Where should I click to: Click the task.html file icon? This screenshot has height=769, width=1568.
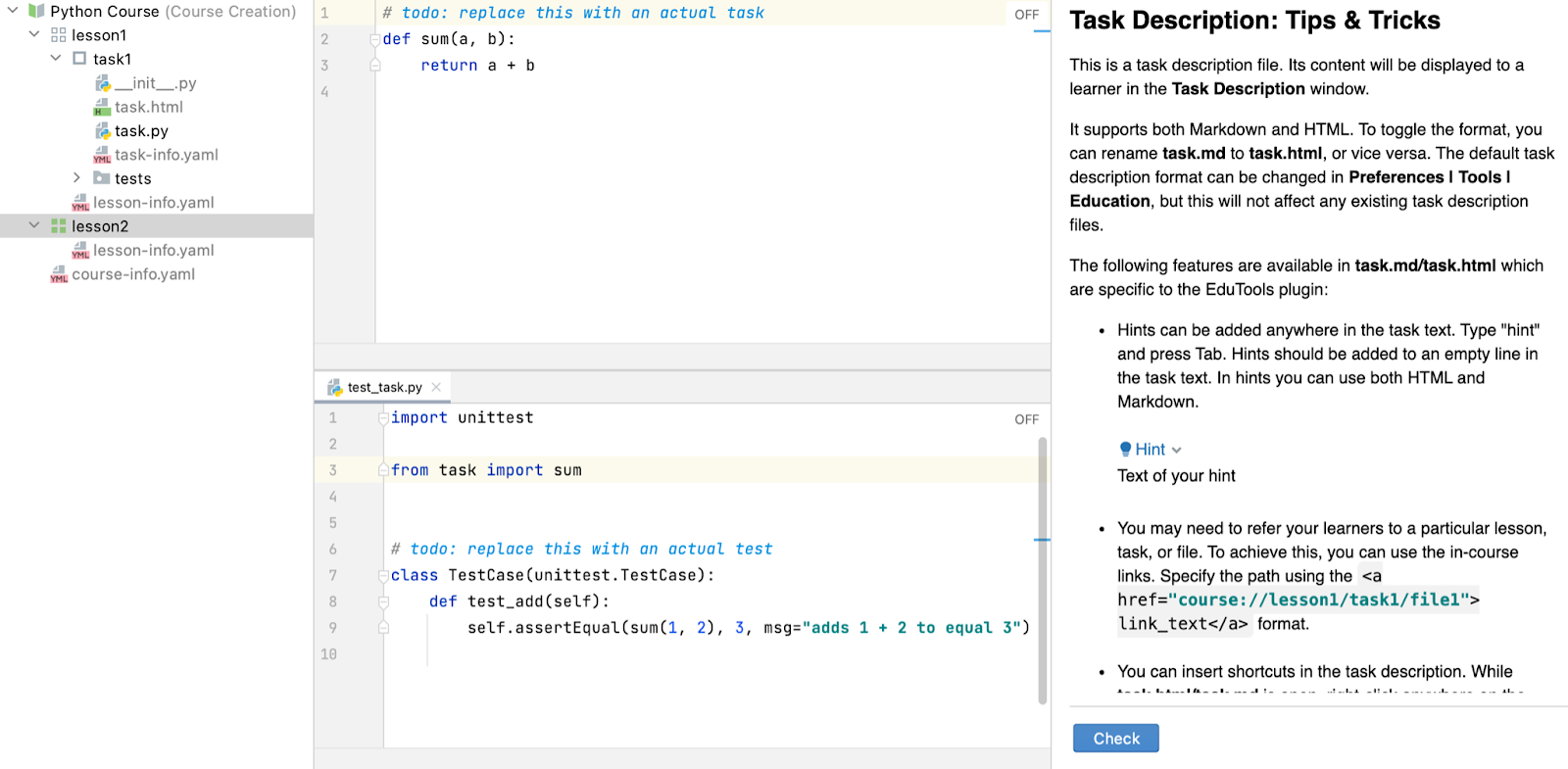coord(102,107)
